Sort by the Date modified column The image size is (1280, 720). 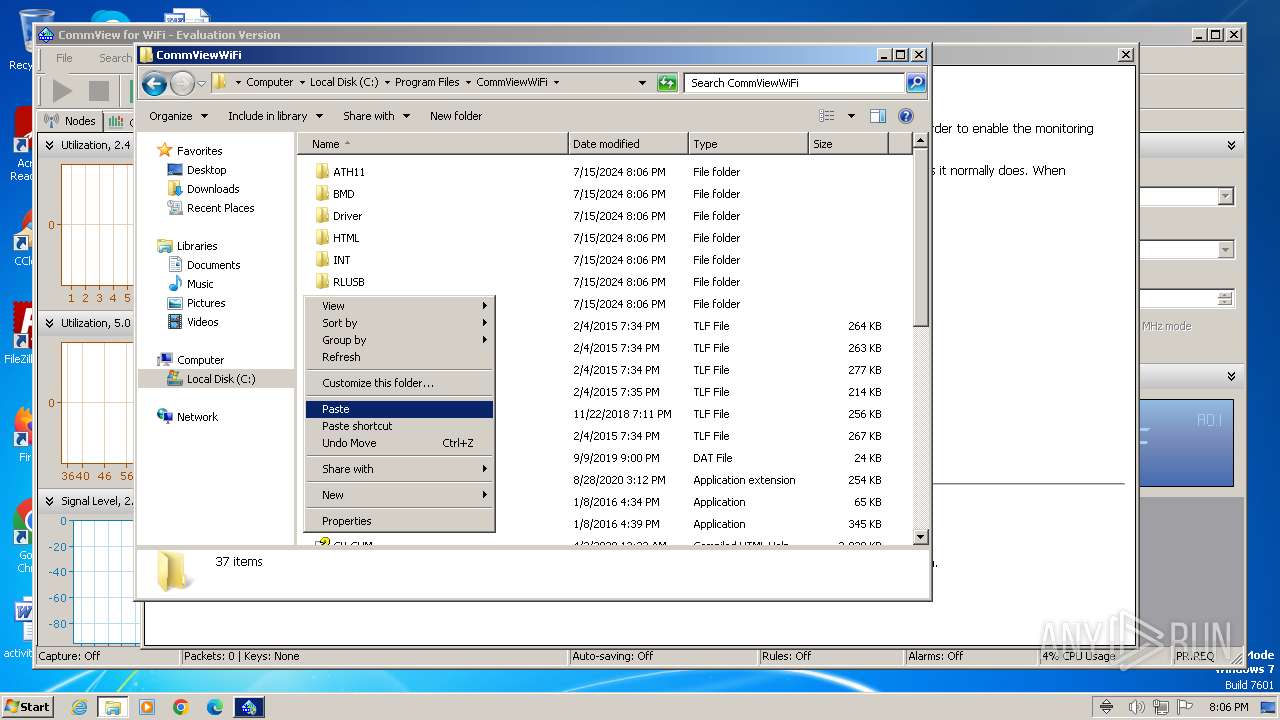click(628, 144)
